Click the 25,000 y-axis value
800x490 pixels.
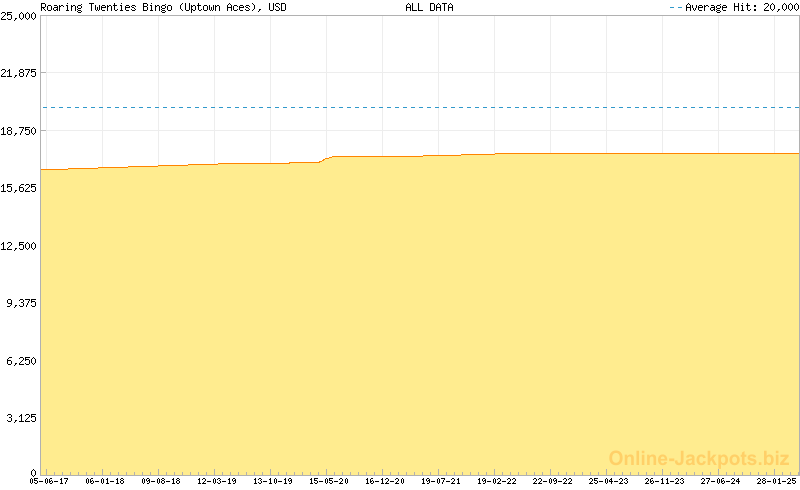19,16
